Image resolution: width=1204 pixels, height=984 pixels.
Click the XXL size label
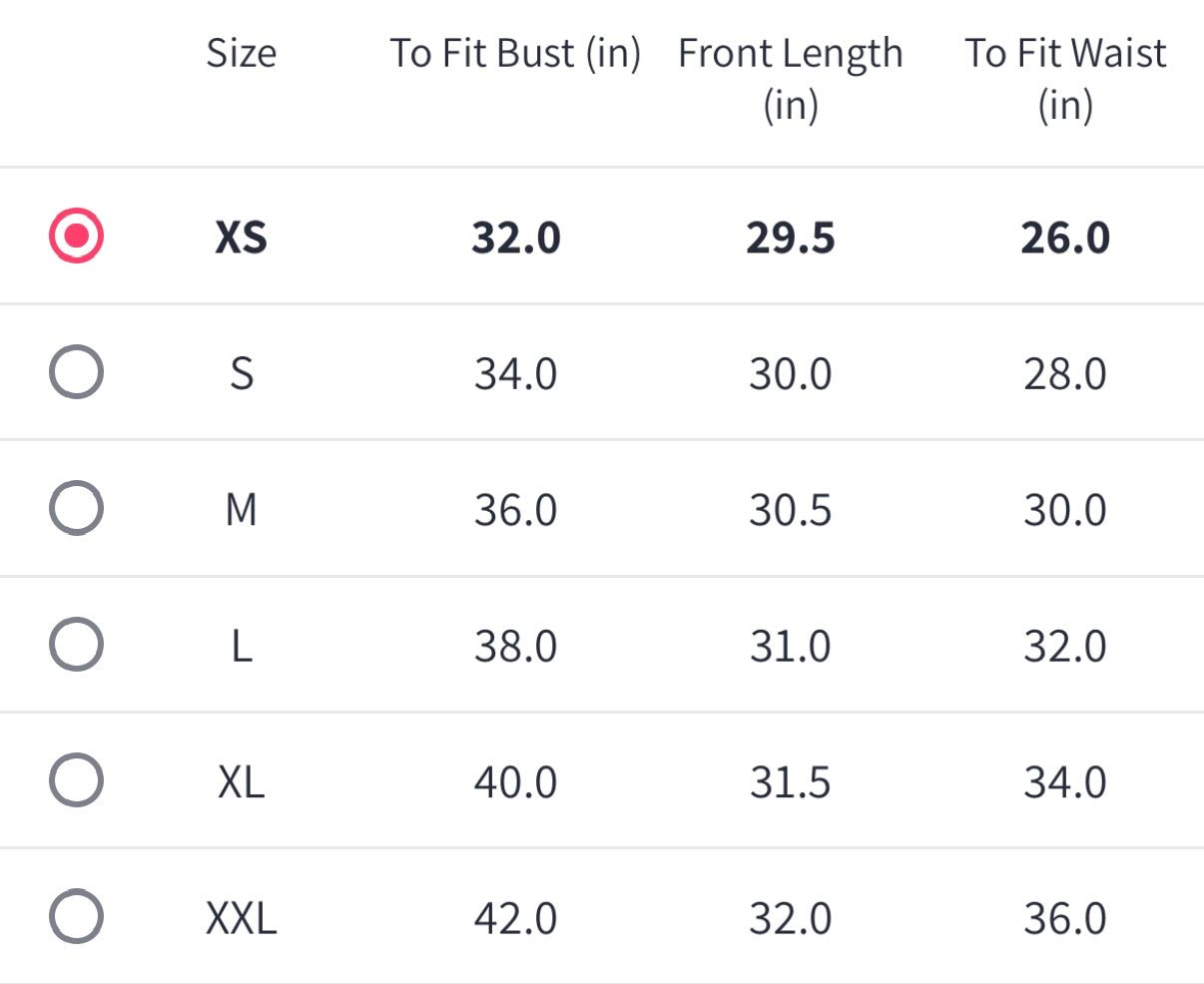(242, 918)
